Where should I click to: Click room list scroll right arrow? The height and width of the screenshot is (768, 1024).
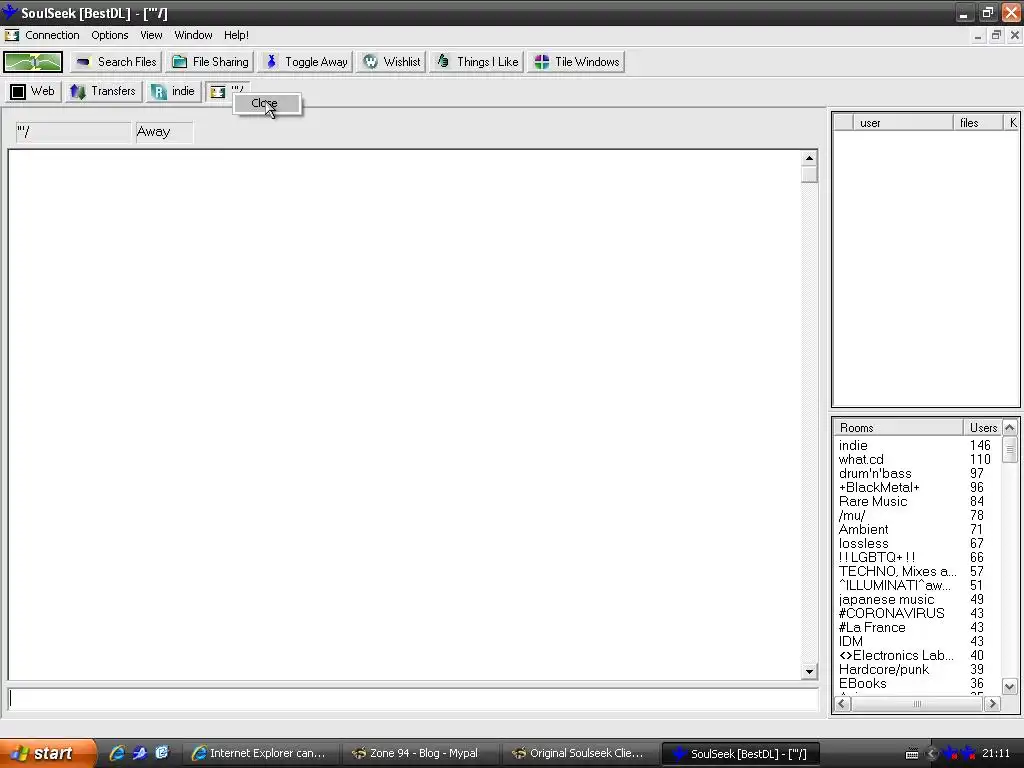tap(993, 703)
